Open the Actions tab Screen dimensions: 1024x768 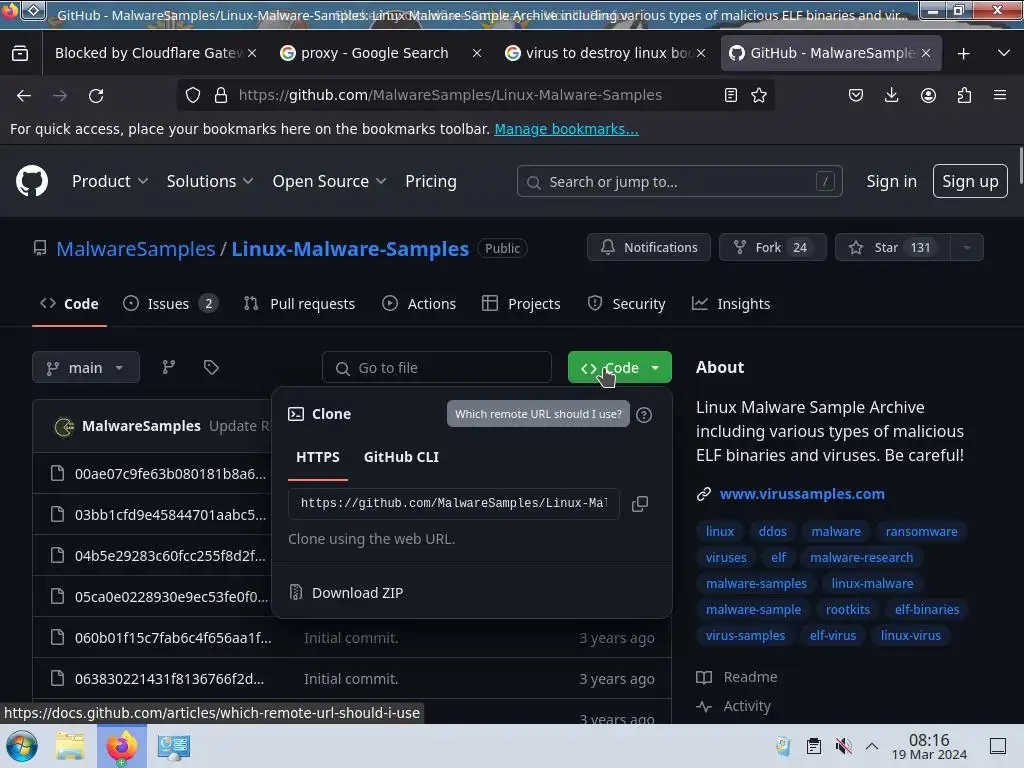pyautogui.click(x=419, y=304)
